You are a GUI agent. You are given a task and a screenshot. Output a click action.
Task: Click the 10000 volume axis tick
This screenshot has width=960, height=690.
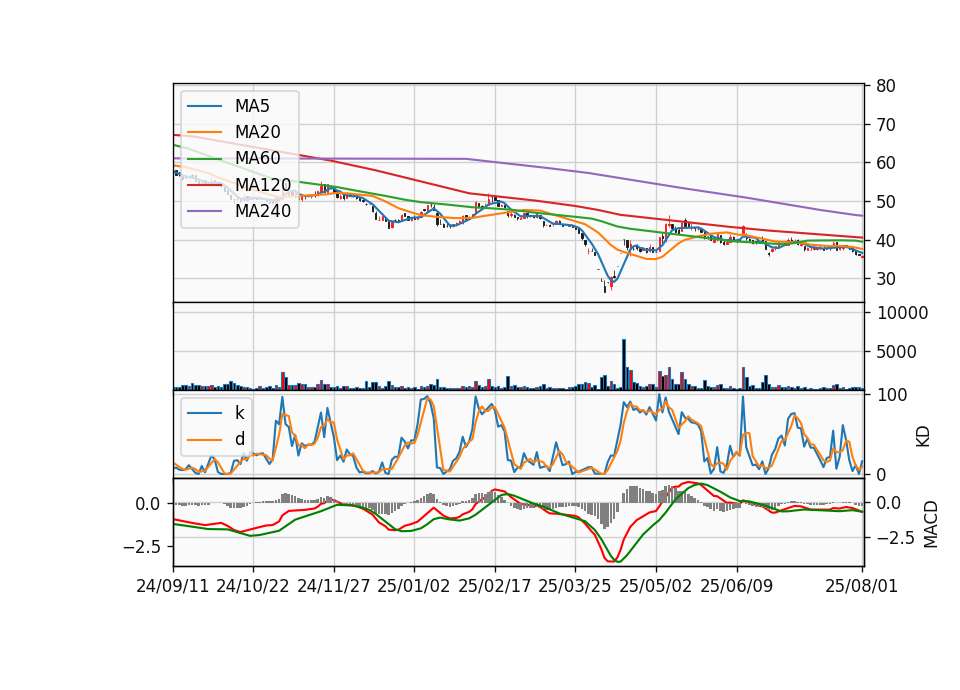click(x=902, y=313)
